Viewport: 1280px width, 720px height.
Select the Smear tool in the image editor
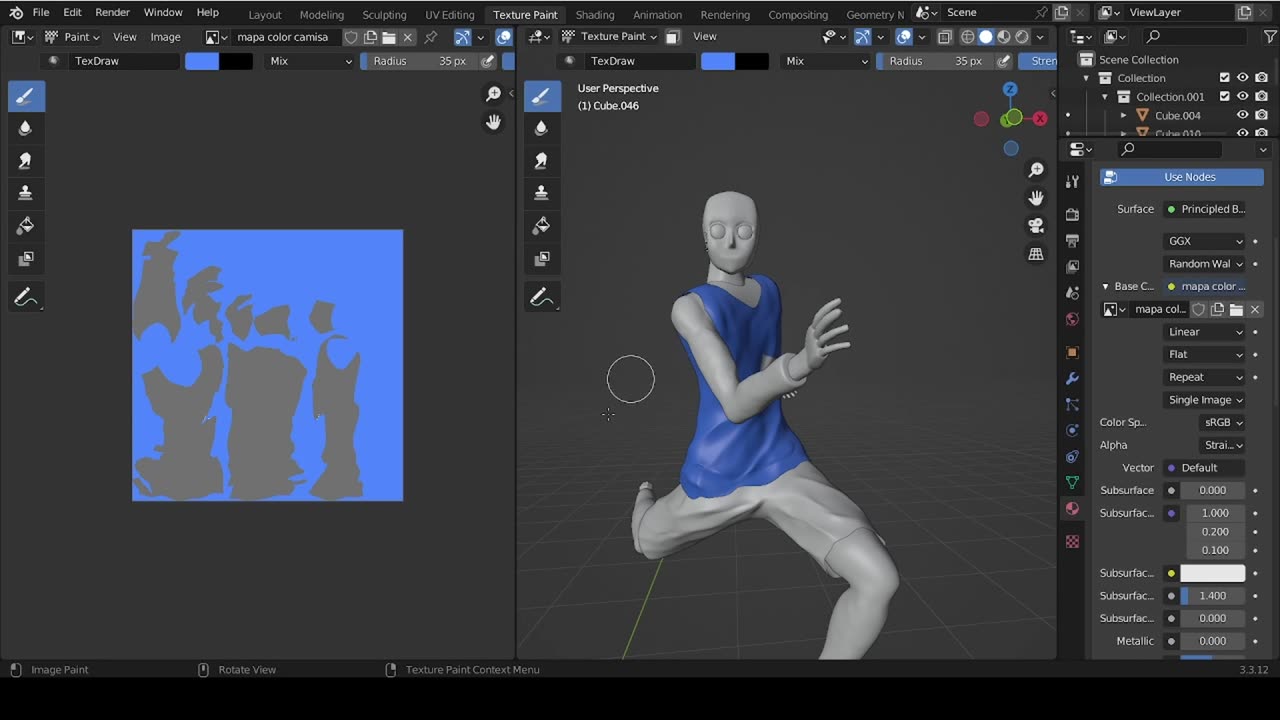point(25,160)
